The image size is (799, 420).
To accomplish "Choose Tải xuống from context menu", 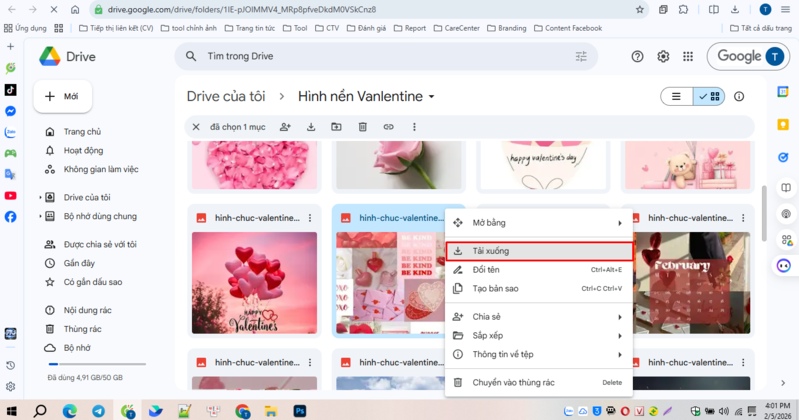I will (x=539, y=251).
